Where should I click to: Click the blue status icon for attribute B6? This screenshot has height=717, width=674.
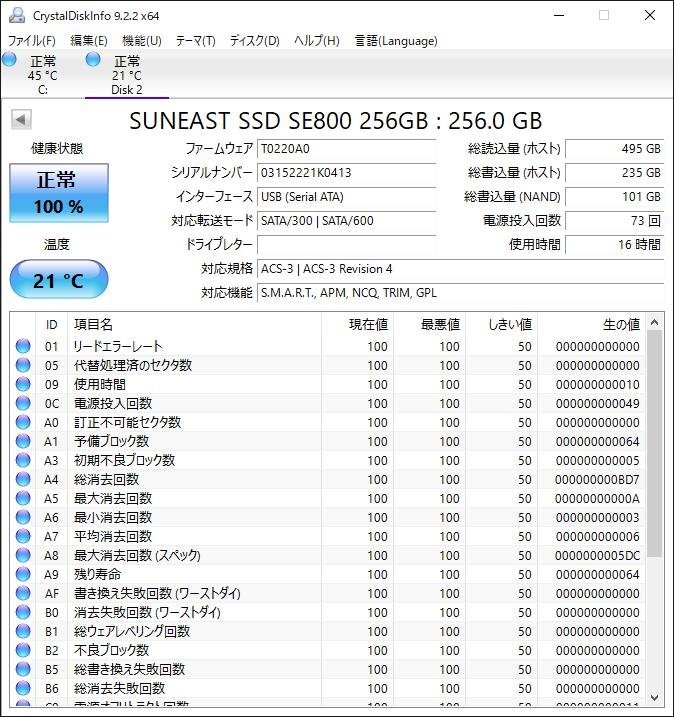click(x=23, y=688)
